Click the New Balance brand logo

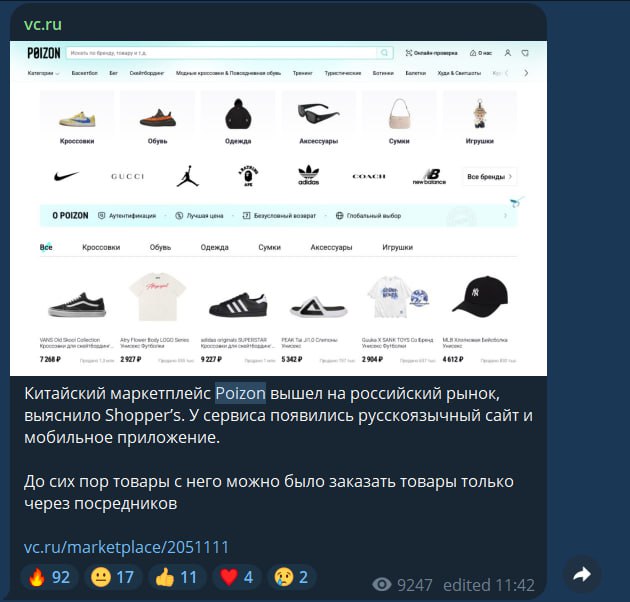click(x=429, y=176)
